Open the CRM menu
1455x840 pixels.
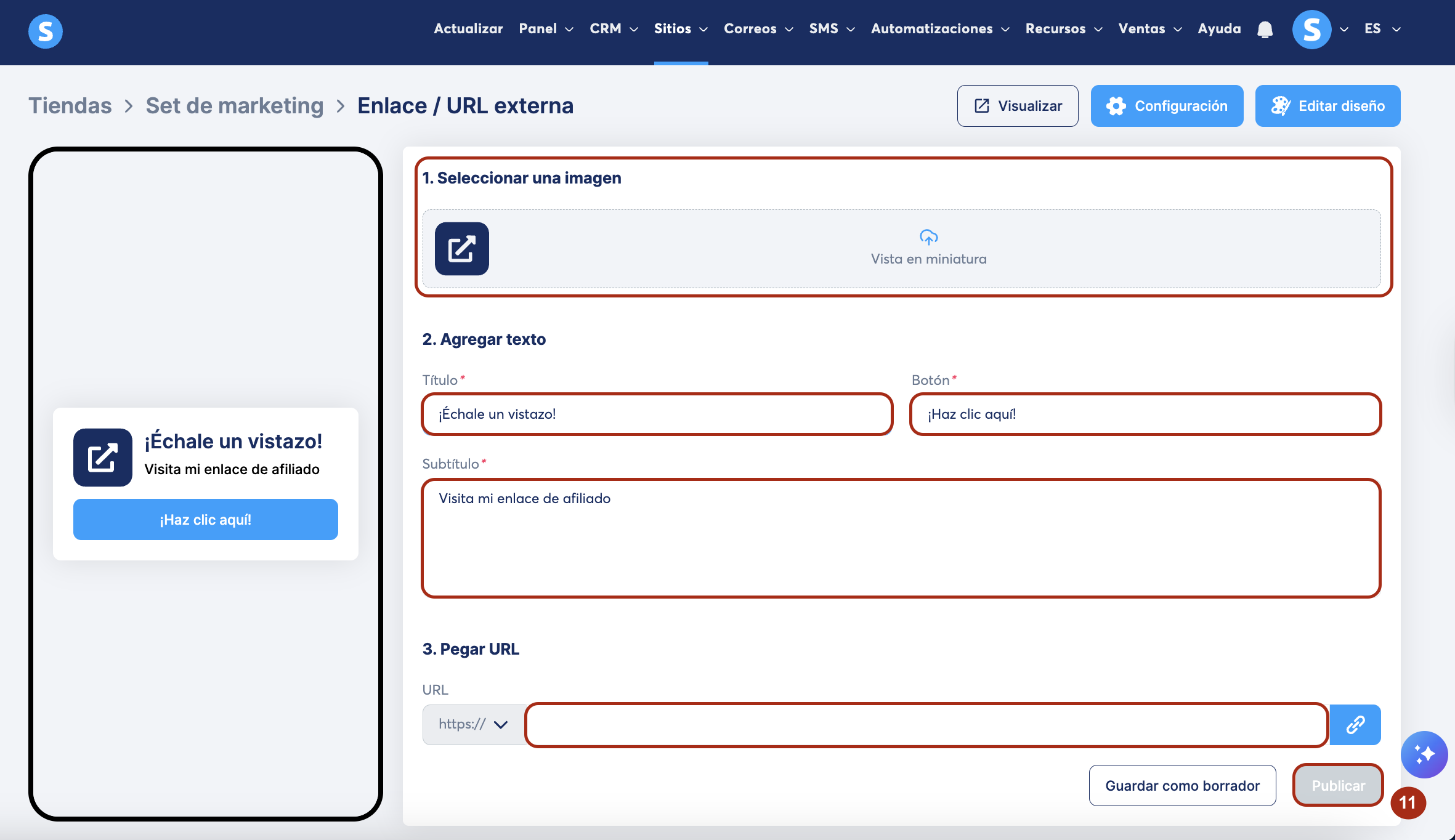tap(613, 29)
